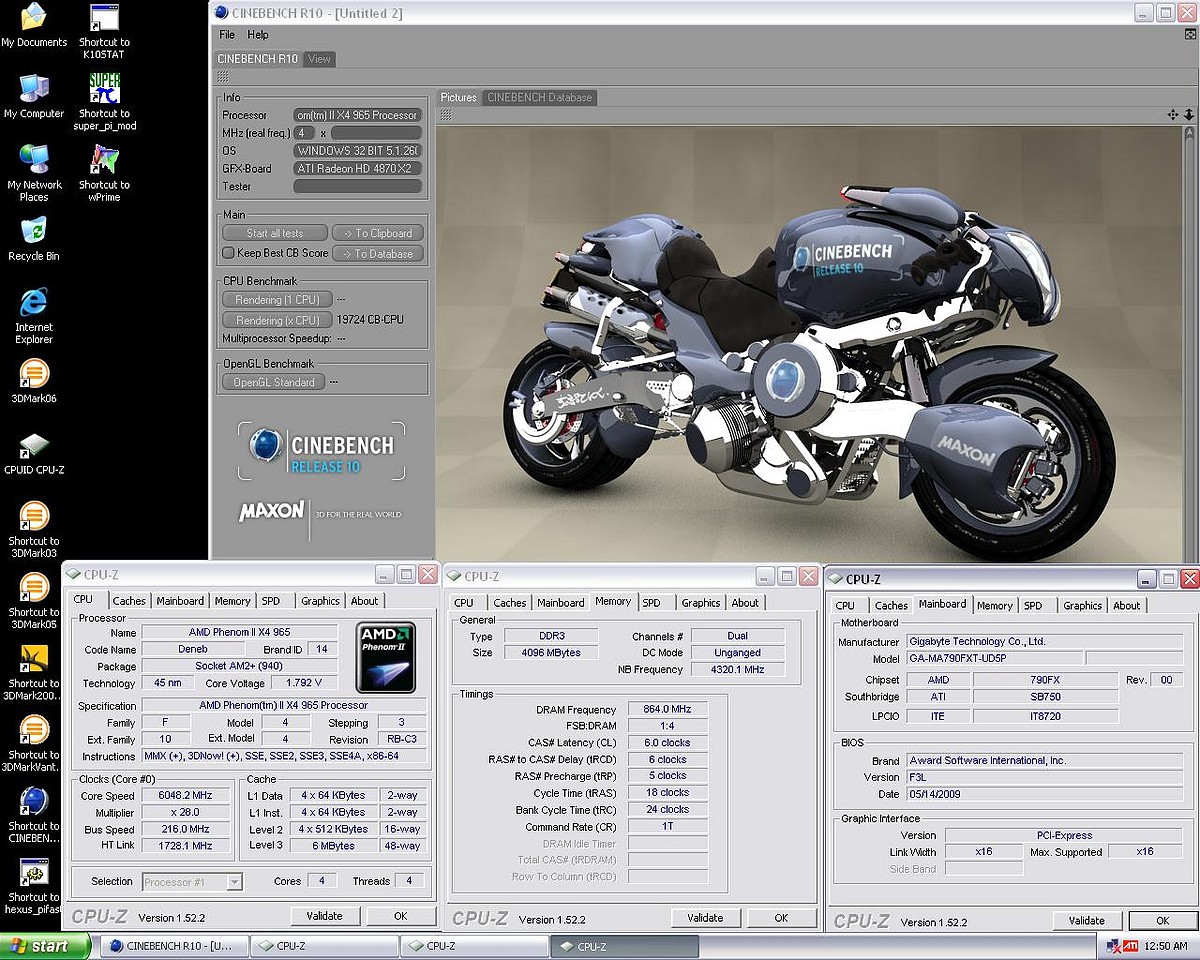Open the Shortcut to 3DMark200 icon
The height and width of the screenshot is (960, 1200).
pos(34,673)
